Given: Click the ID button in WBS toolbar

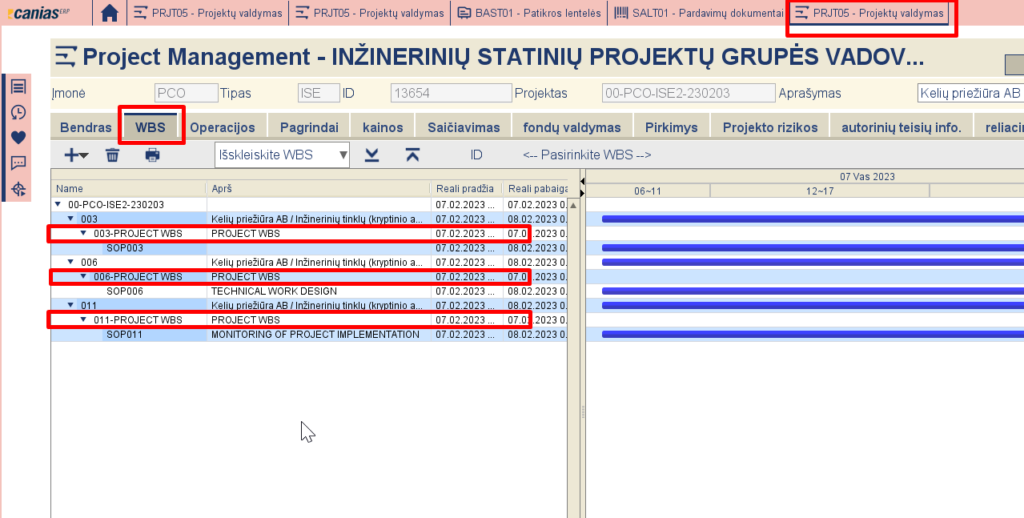Looking at the screenshot, I should 477,155.
